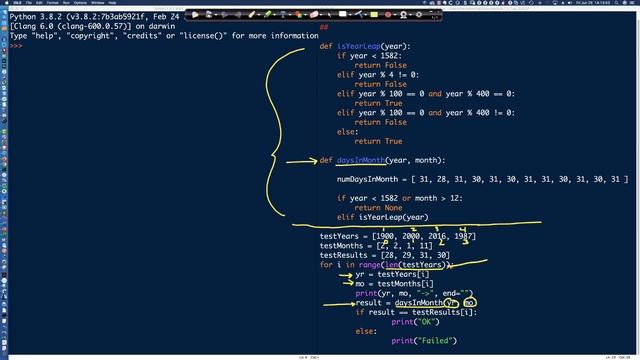Select the text T annotation tool
This screenshot has height=360, width=640.
[x=283, y=15]
